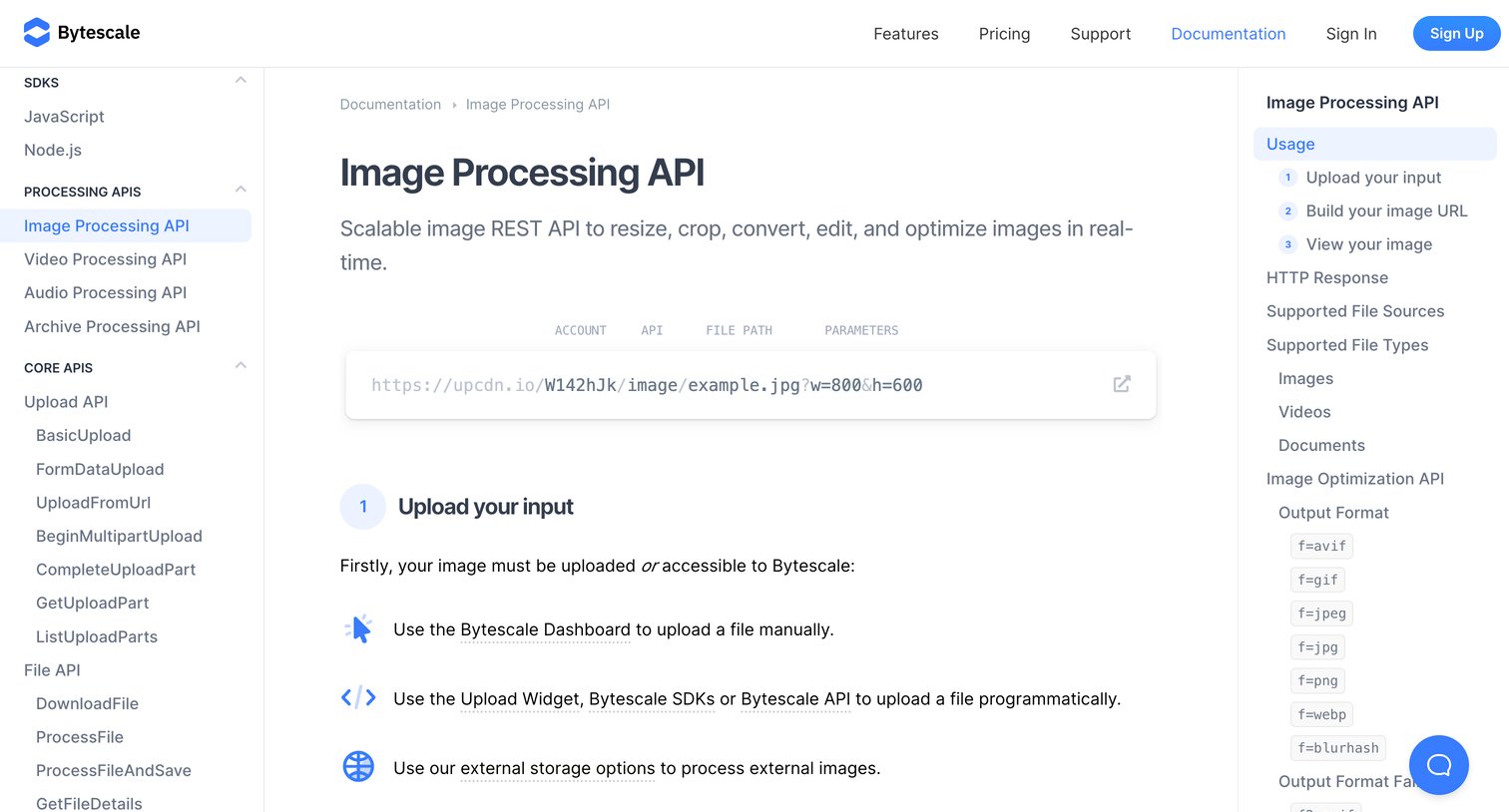
Task: Open the JavaScript SDK page
Action: tap(64, 117)
